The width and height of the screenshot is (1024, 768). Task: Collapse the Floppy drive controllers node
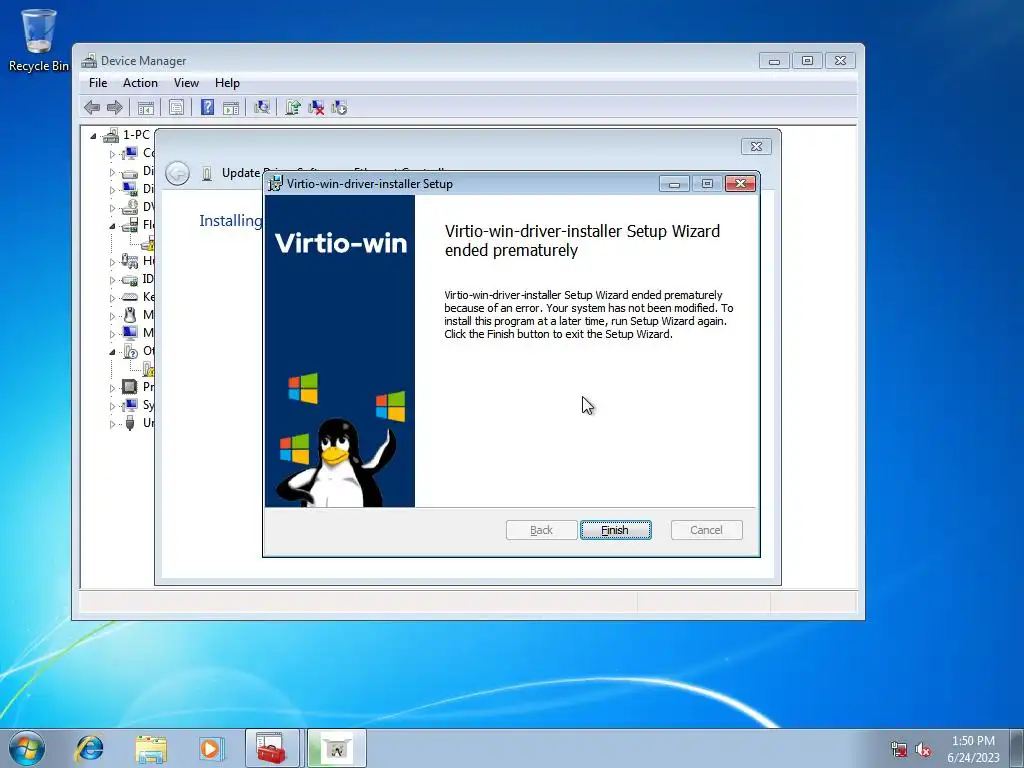pos(112,225)
